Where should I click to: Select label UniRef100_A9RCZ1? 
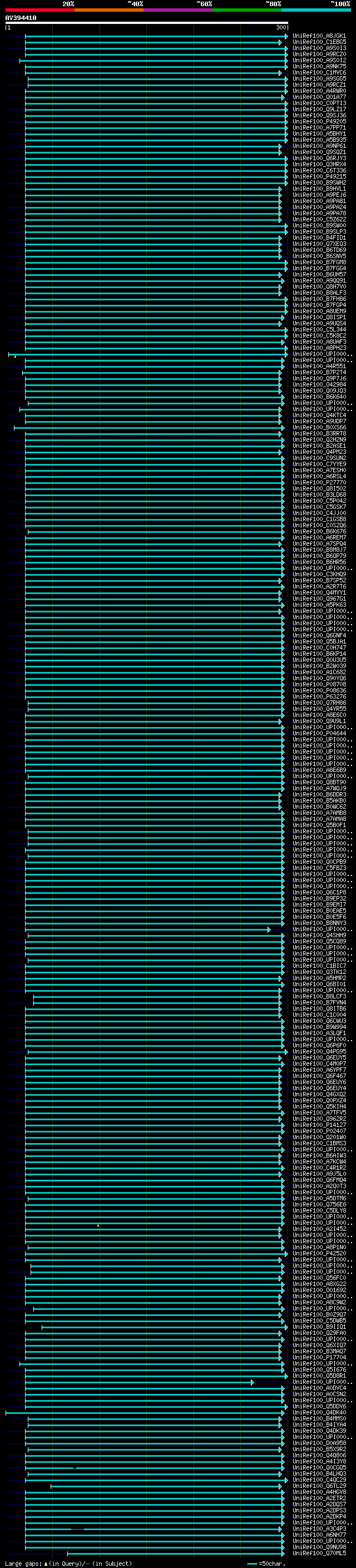[319, 85]
